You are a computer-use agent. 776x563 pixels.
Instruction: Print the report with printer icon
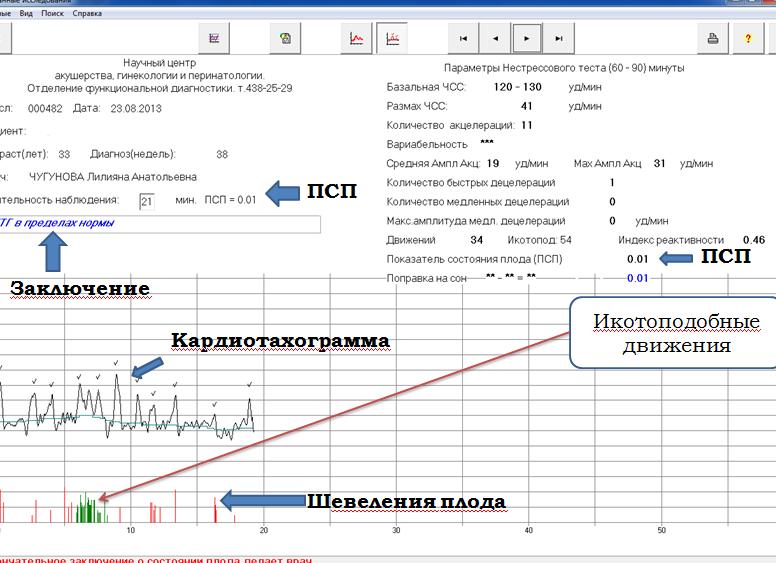714,39
